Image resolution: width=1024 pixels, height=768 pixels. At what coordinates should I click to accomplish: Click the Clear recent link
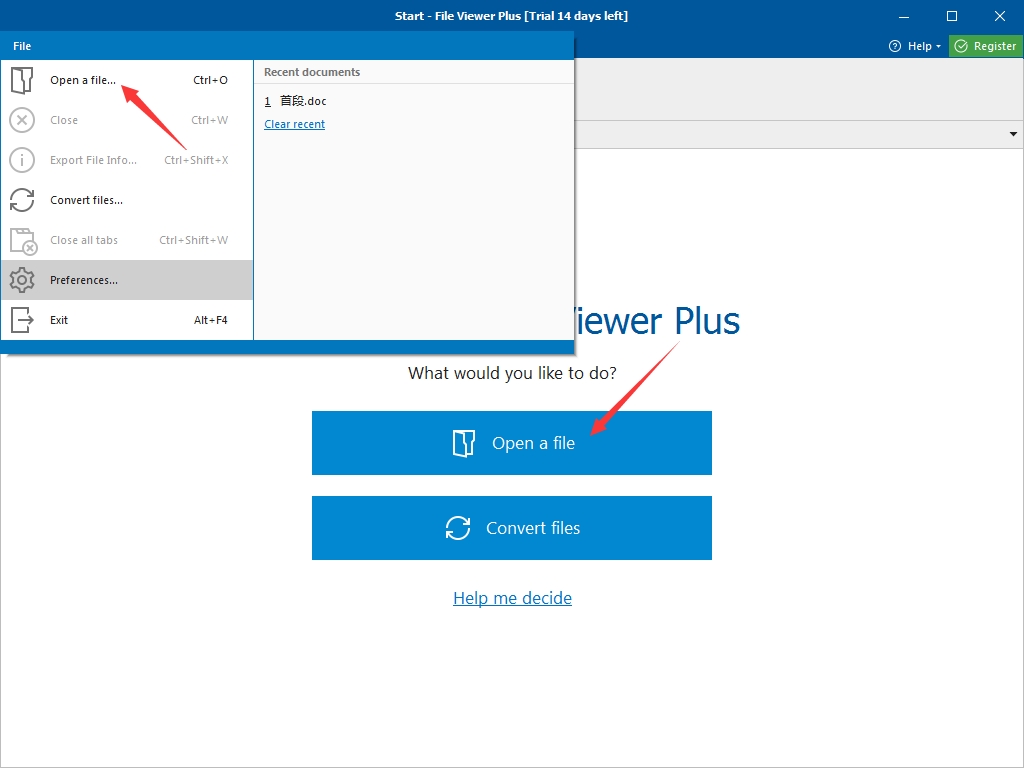295,124
